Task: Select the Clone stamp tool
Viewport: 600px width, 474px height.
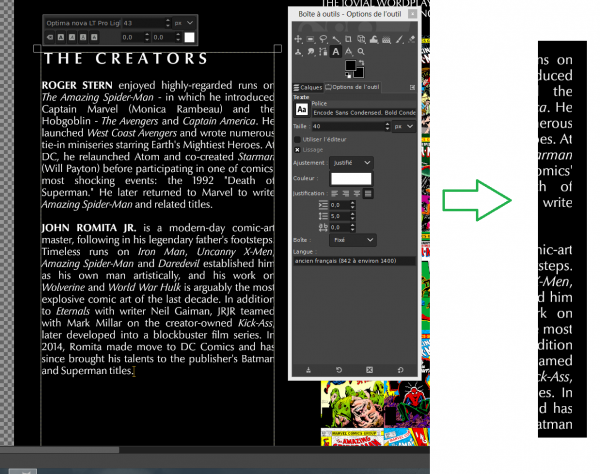Action: [x=298, y=51]
